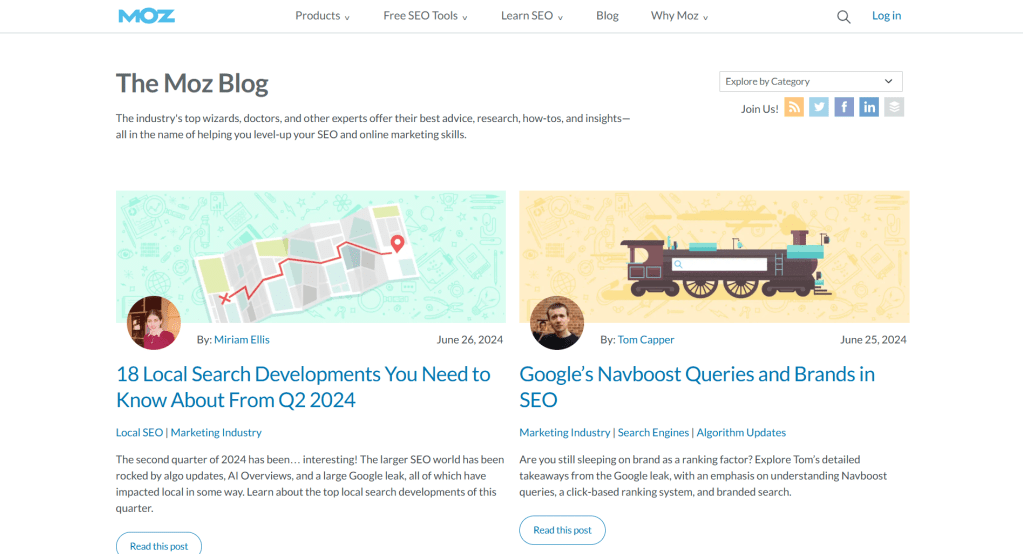Click Miriam Ellis author avatar
1023x554 pixels.
click(154, 323)
